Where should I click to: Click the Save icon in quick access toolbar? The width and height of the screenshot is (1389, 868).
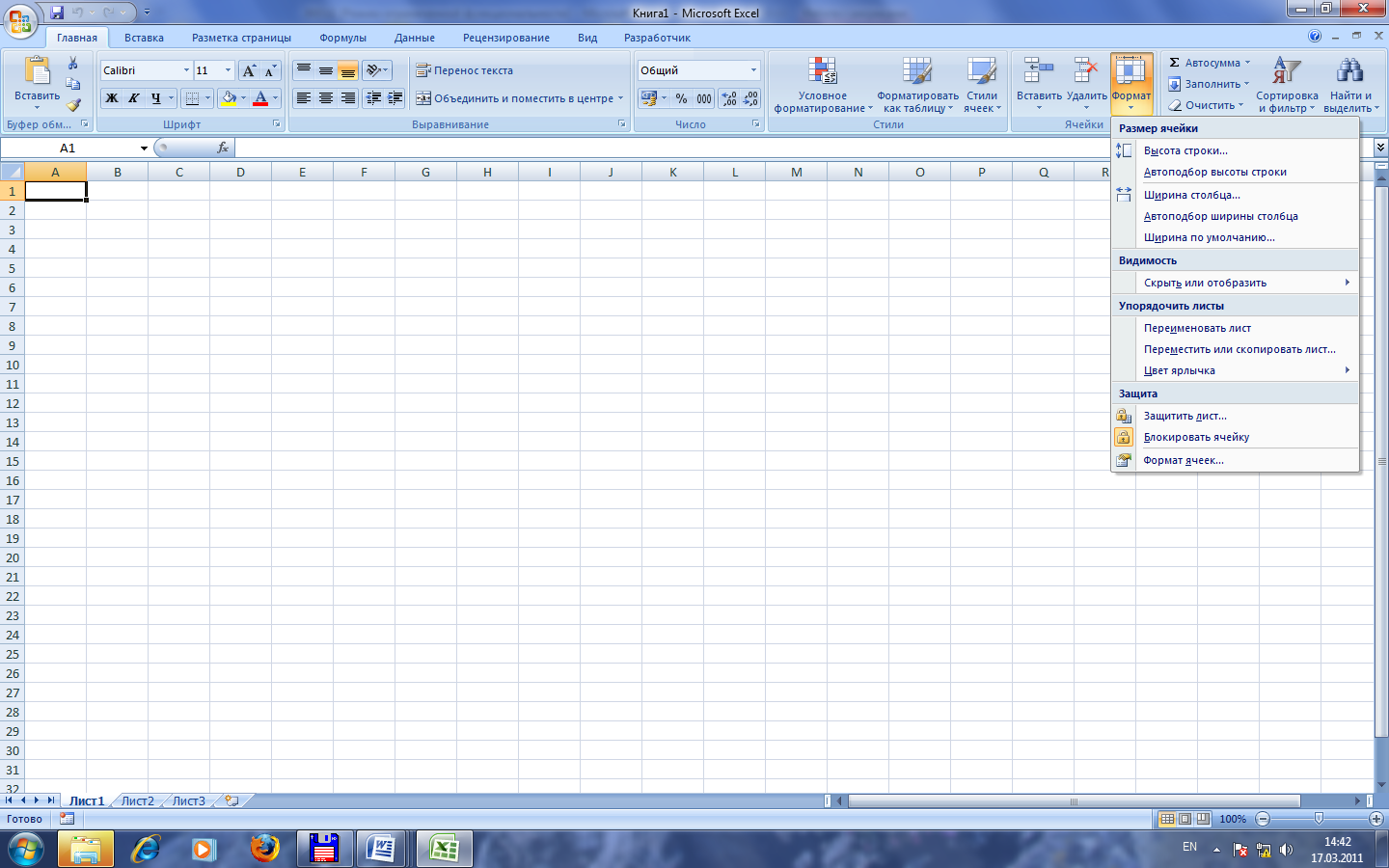click(57, 13)
